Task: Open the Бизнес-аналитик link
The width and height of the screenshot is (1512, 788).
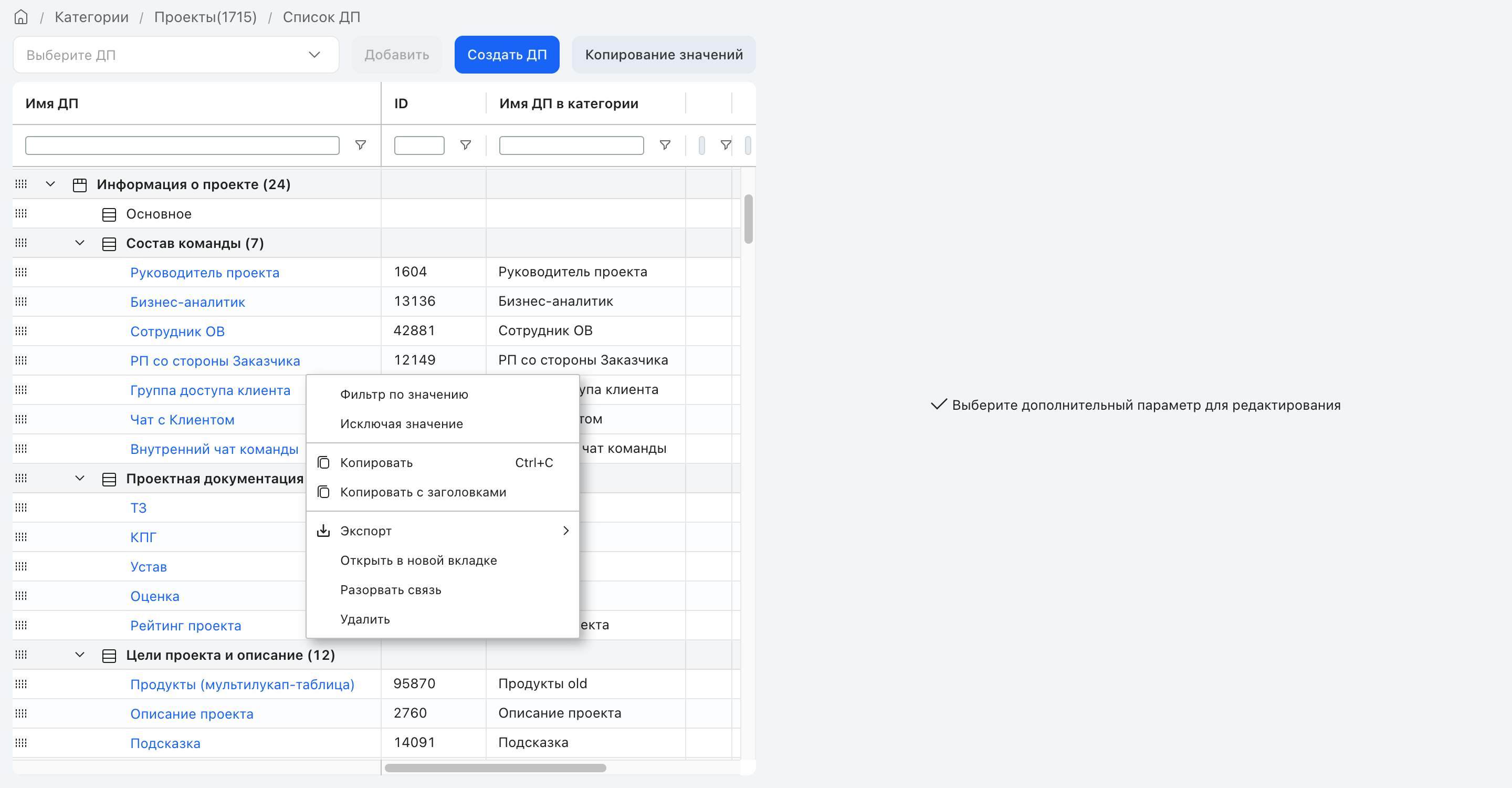Action: click(188, 303)
